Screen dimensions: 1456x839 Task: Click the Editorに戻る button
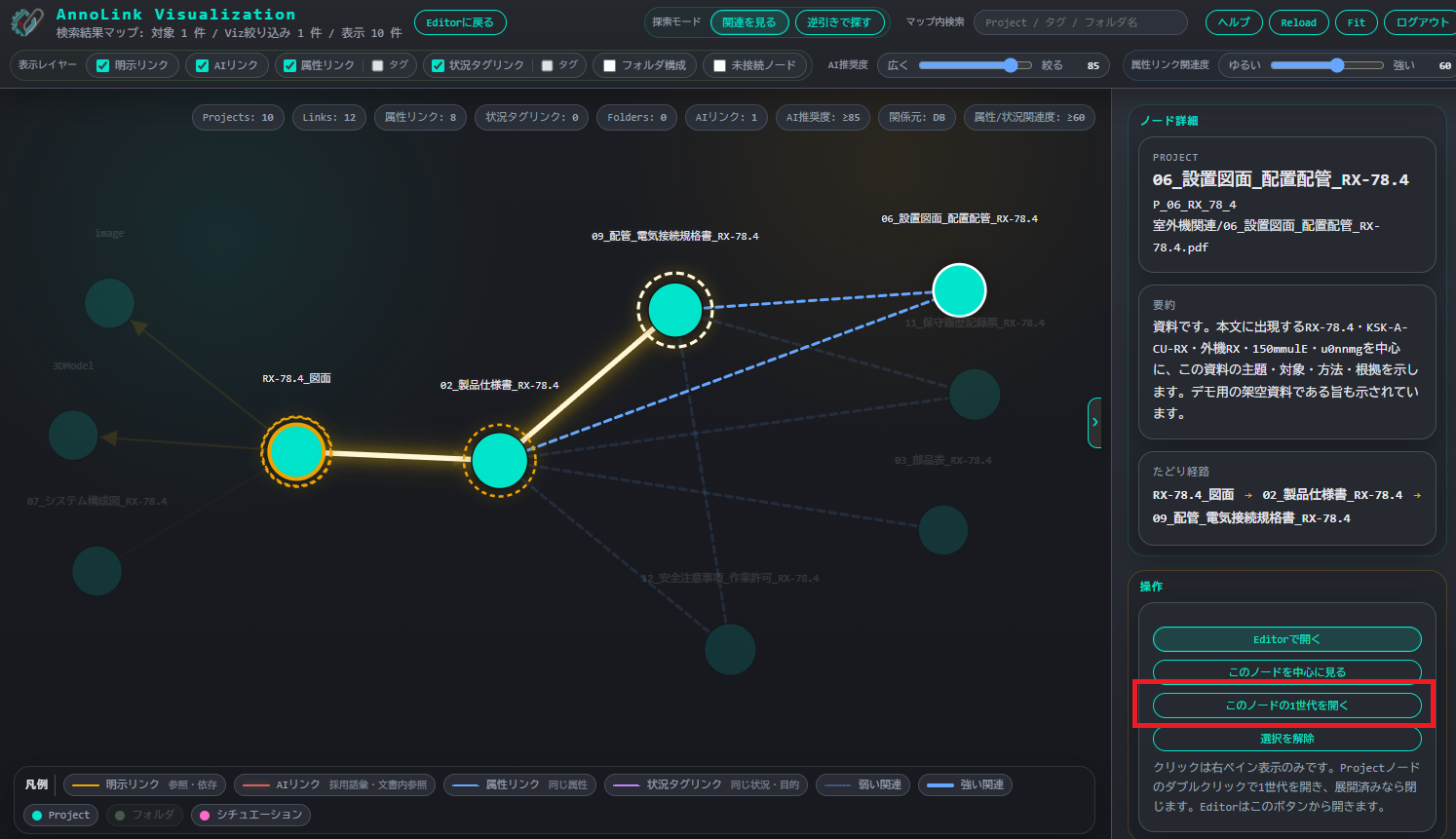pos(460,22)
